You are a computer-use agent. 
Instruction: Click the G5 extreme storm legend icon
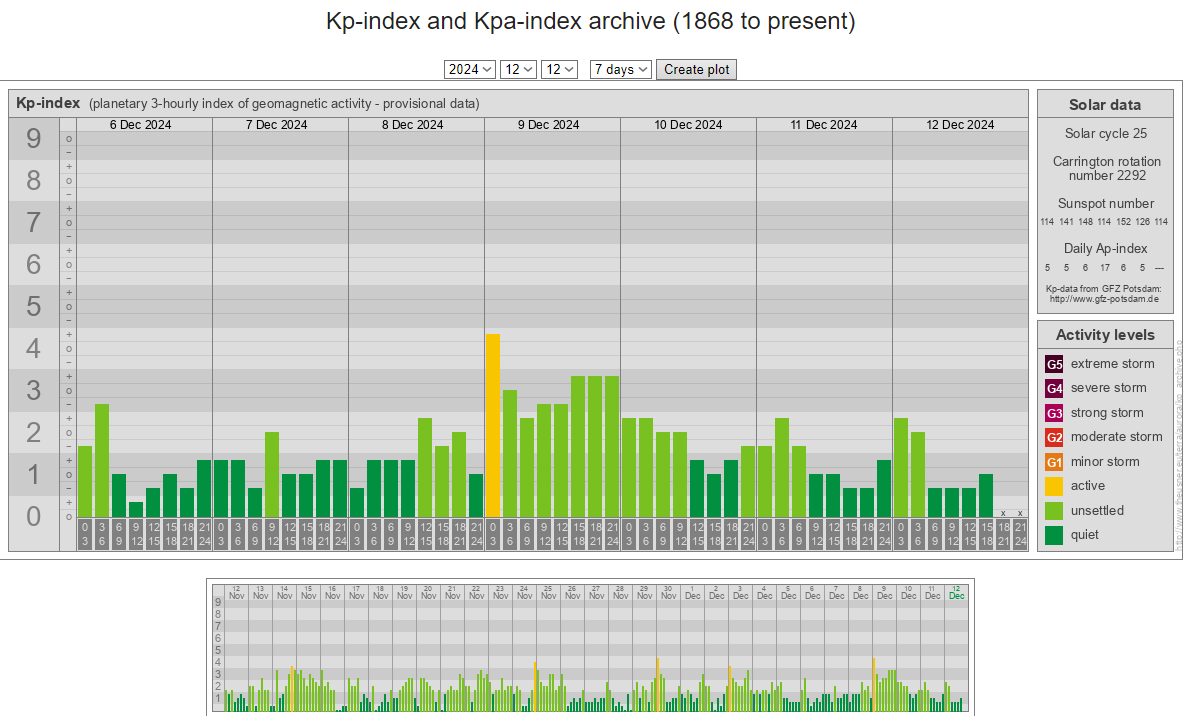click(x=1054, y=364)
